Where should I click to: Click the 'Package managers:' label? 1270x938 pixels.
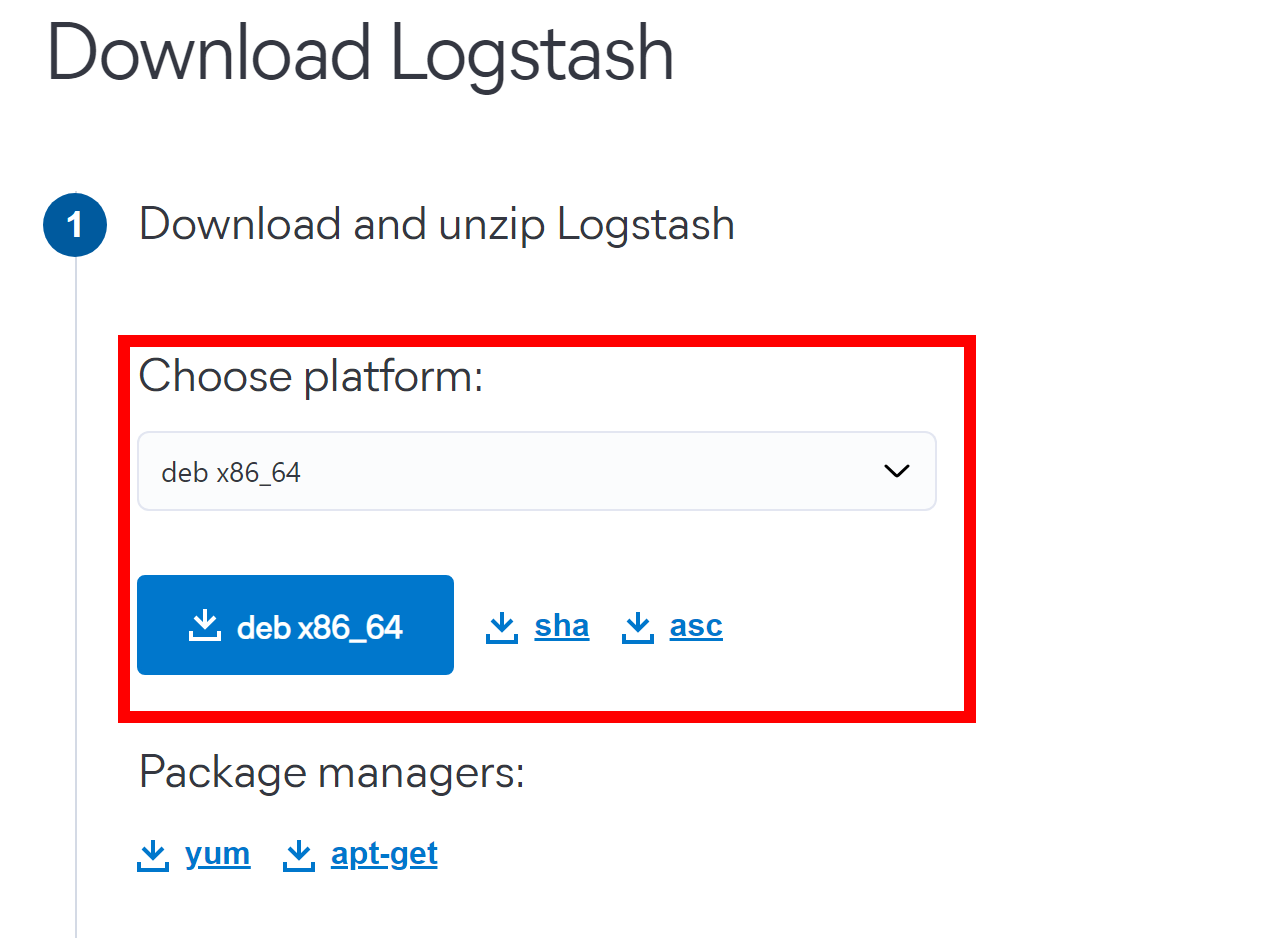(x=332, y=772)
